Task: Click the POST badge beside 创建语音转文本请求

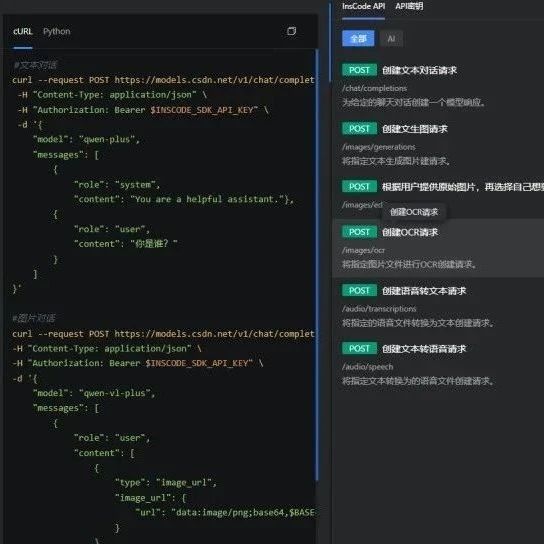Action: (359, 290)
